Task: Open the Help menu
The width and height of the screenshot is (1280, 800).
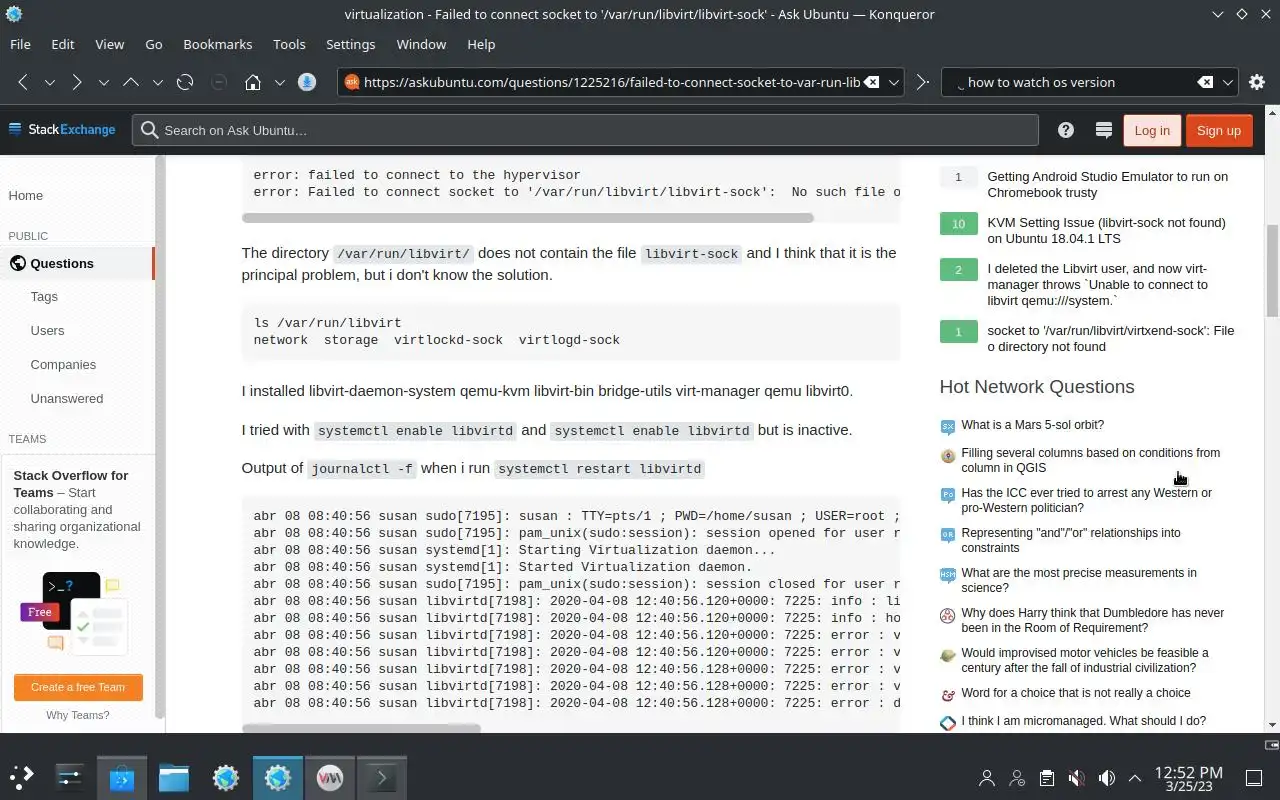Action: point(481,44)
